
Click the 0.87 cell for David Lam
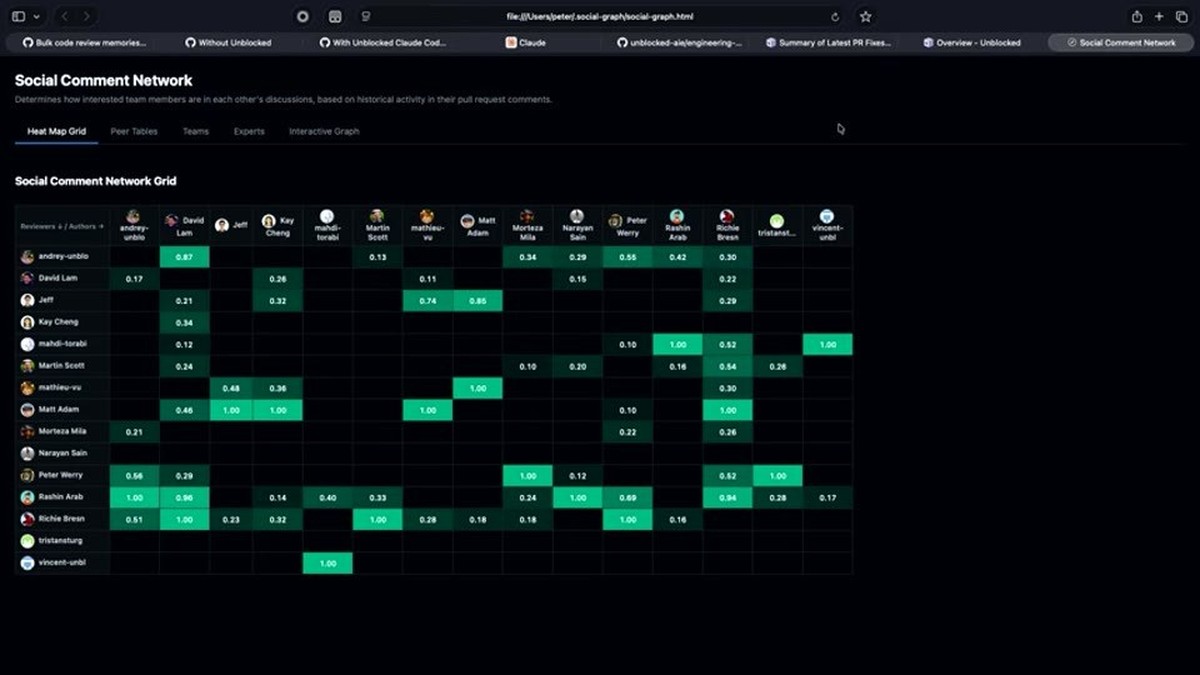click(184, 257)
